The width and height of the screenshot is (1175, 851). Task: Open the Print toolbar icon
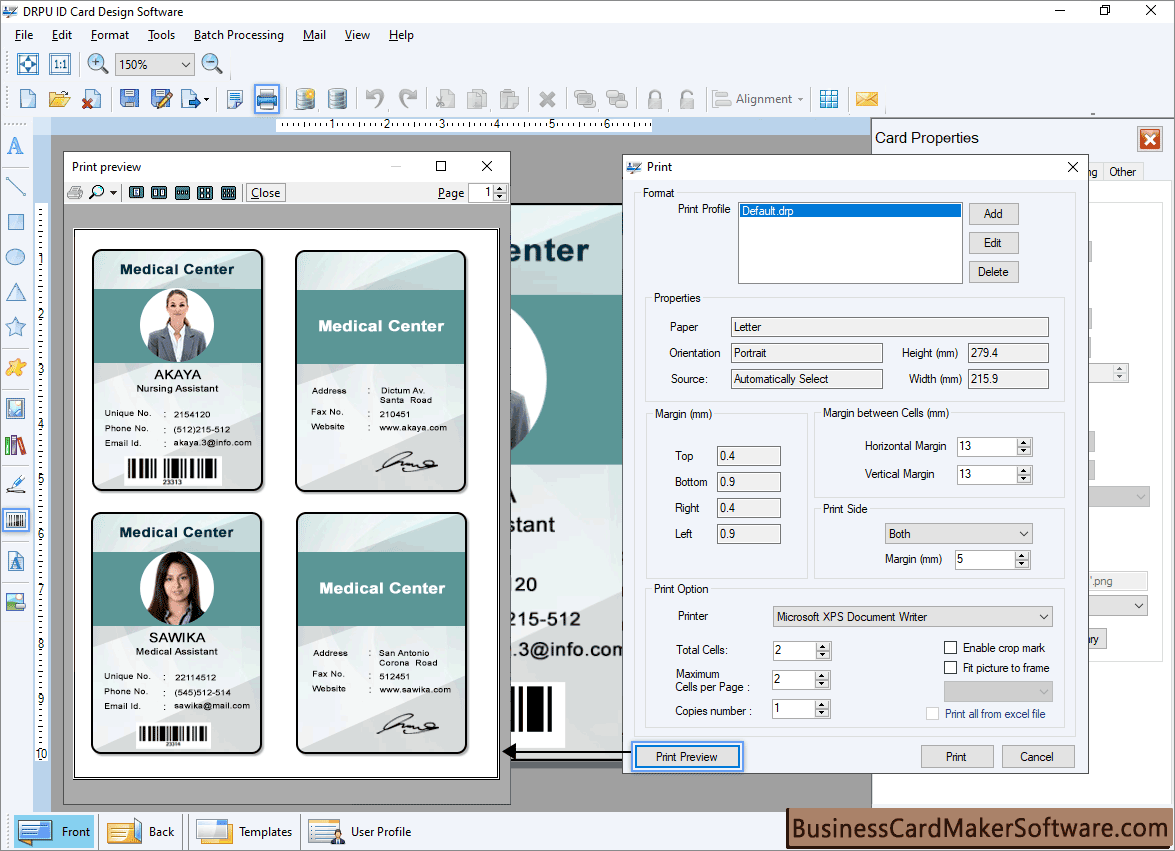[266, 98]
